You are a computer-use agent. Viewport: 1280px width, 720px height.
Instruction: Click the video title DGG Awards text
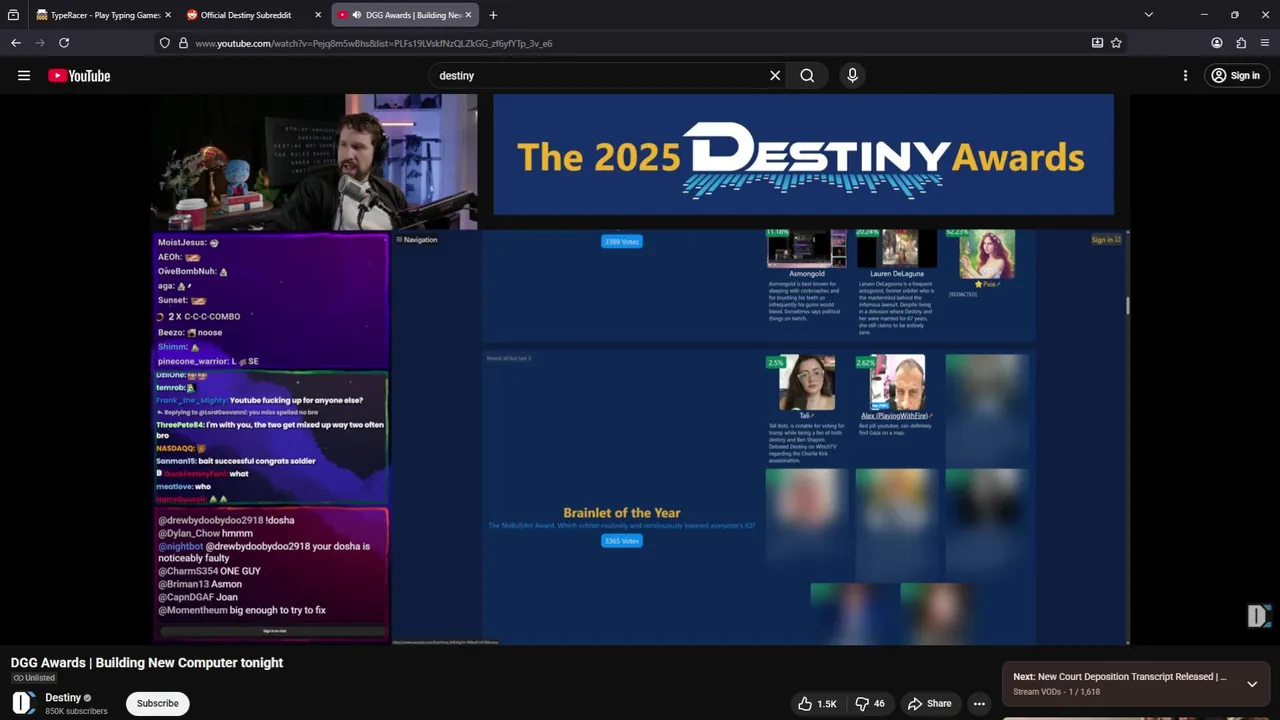(x=147, y=663)
